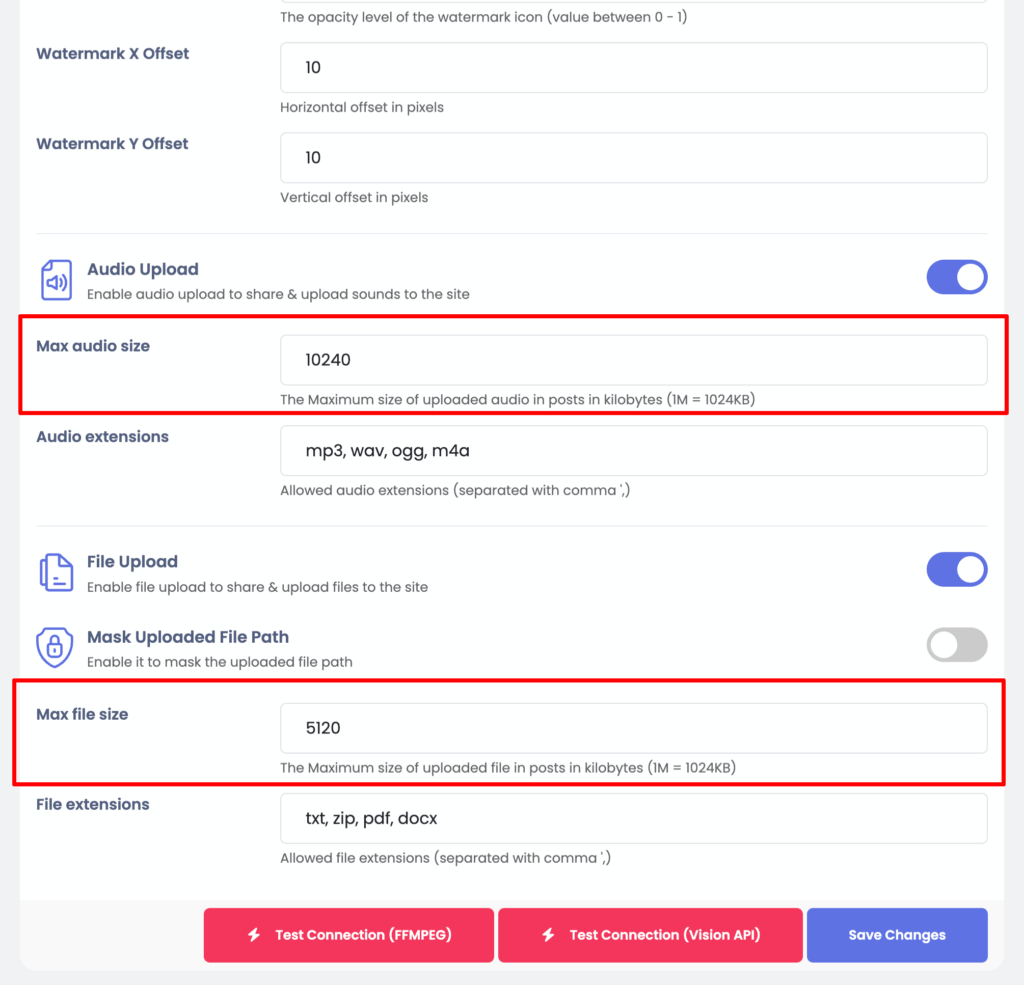The height and width of the screenshot is (985, 1024).
Task: Turn off the File Upload switch
Action: pyautogui.click(x=956, y=570)
